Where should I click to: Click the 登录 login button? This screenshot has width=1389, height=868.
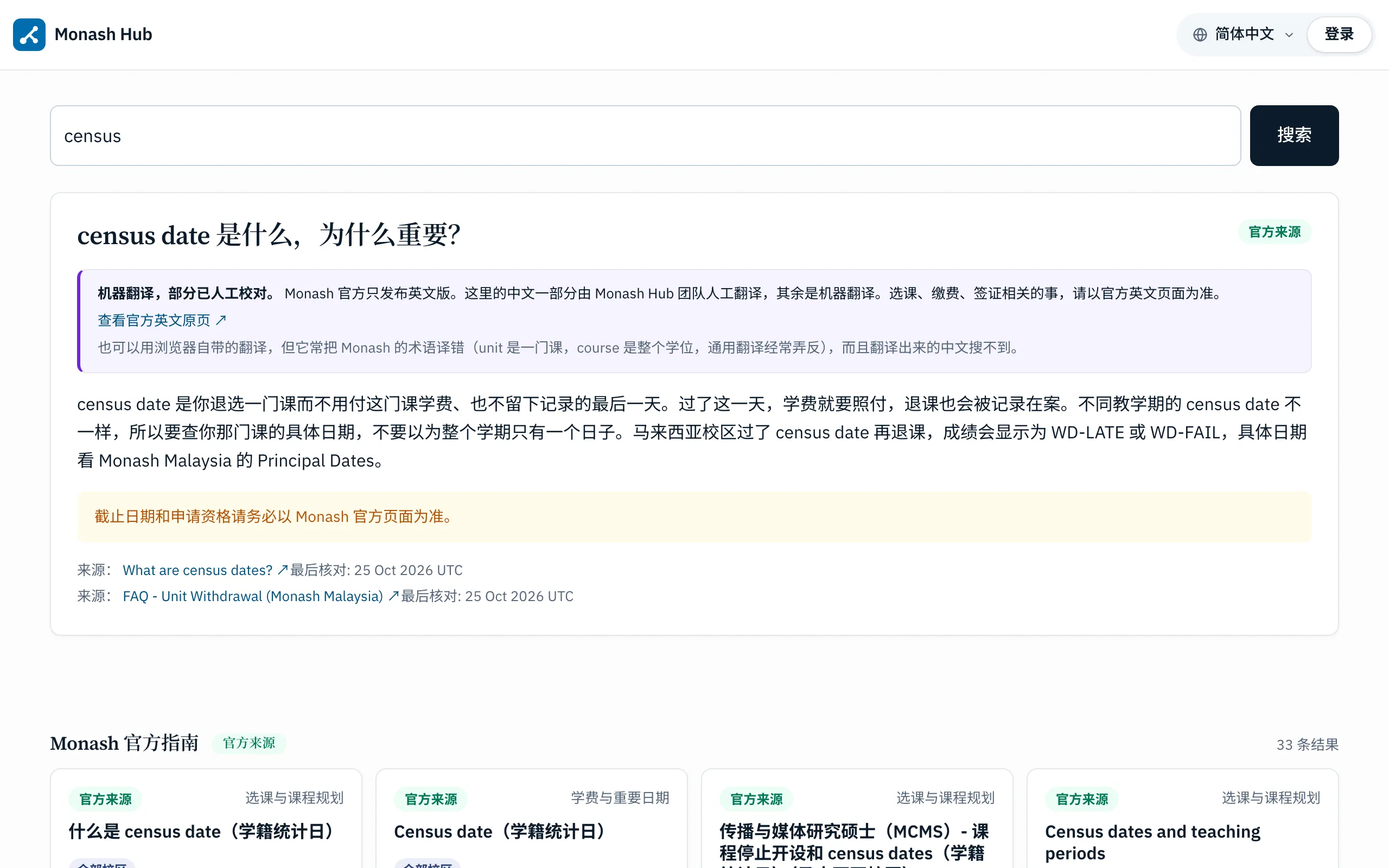1339,34
